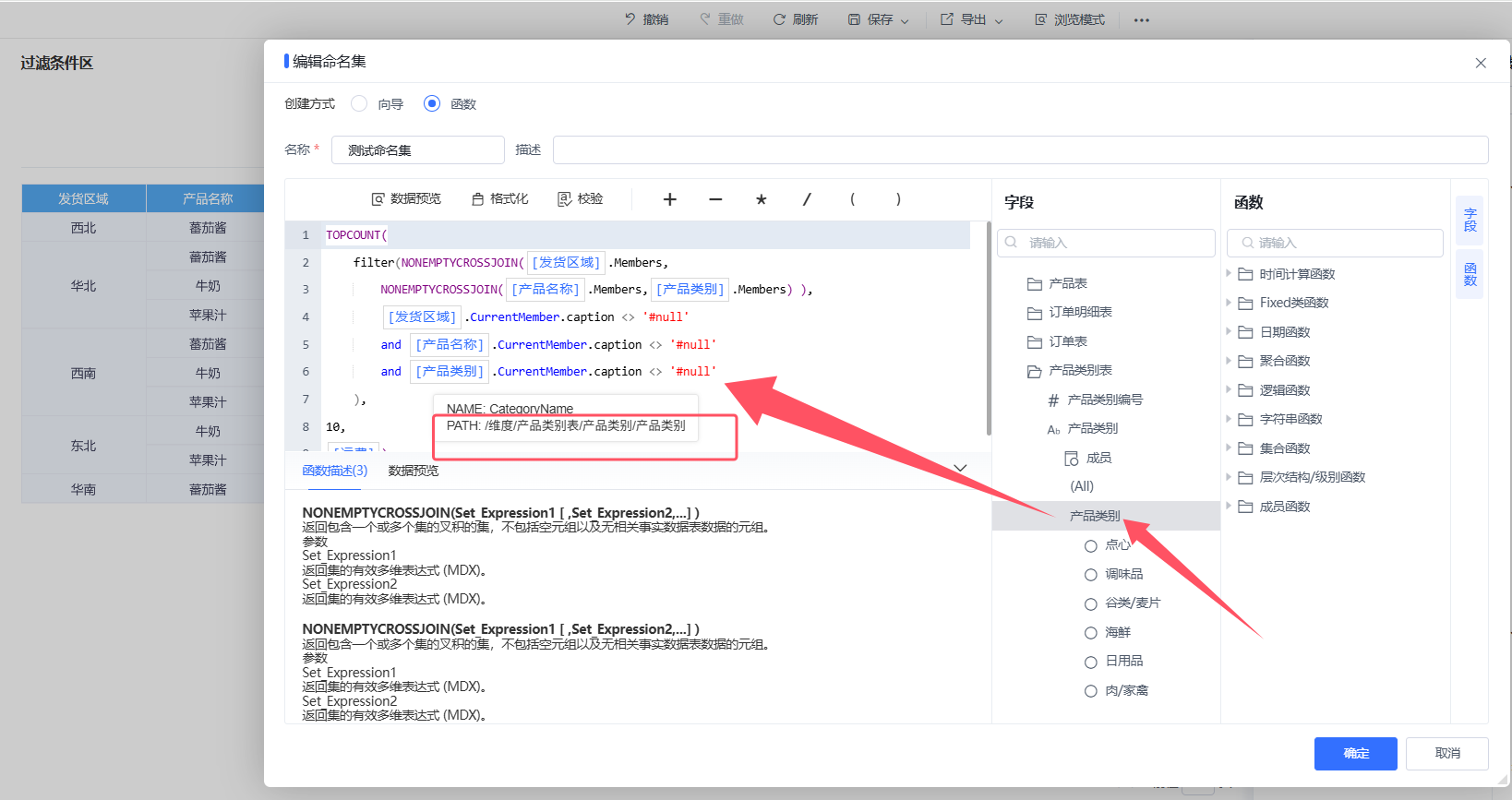Screen dimensions: 1512x800
Task: Close the 编辑命名集 dialog
Action: pos(1481,63)
